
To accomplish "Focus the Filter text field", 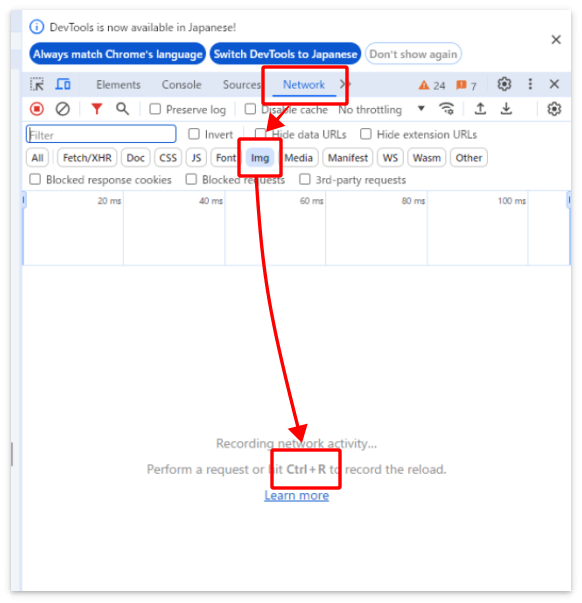I will [101, 134].
